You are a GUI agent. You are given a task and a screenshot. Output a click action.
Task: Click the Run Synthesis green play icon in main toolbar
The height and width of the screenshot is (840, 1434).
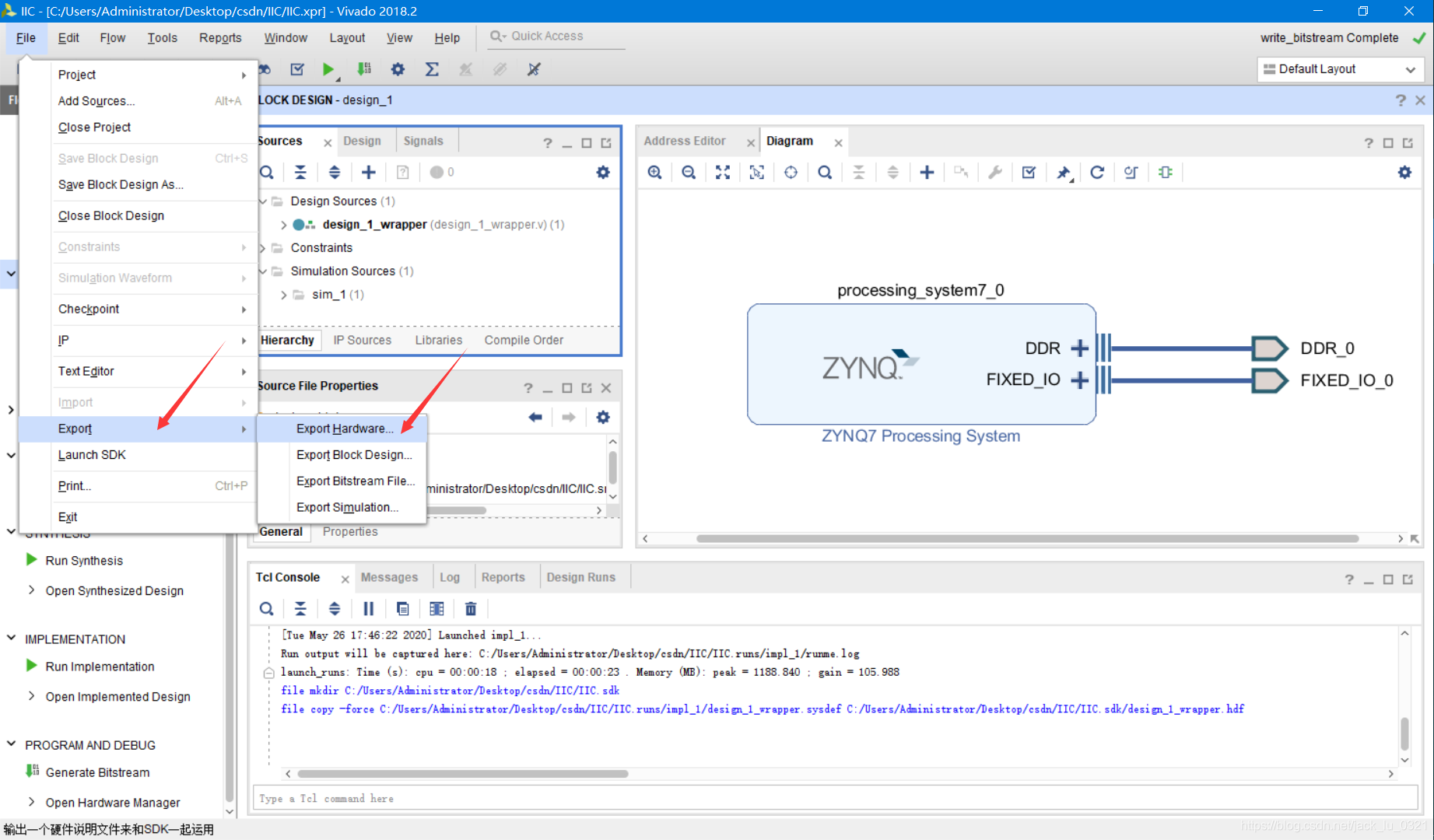click(x=328, y=69)
